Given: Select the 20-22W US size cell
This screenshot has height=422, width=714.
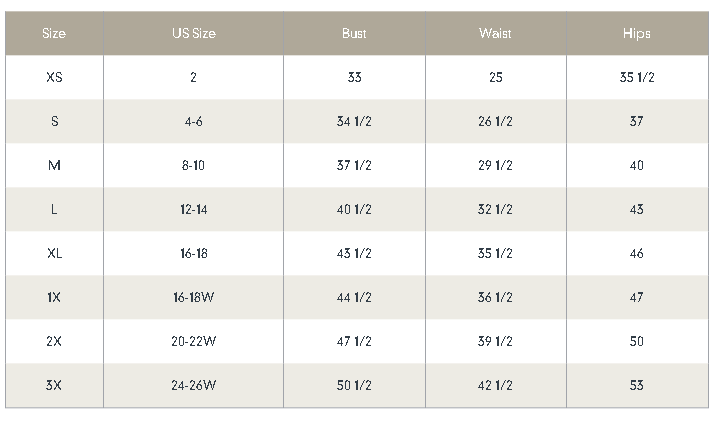Looking at the screenshot, I should [193, 342].
